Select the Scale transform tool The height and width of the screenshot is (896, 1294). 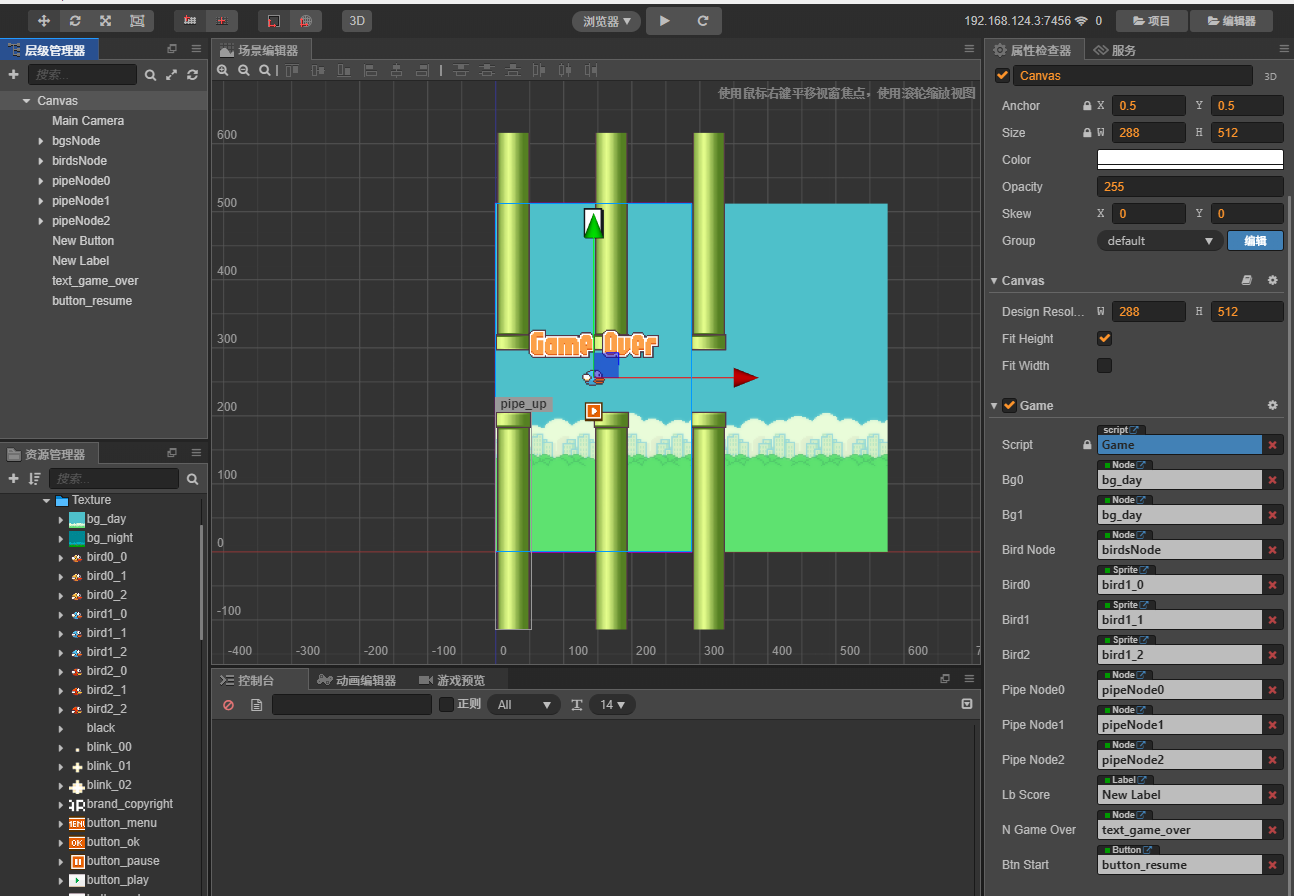coord(106,20)
